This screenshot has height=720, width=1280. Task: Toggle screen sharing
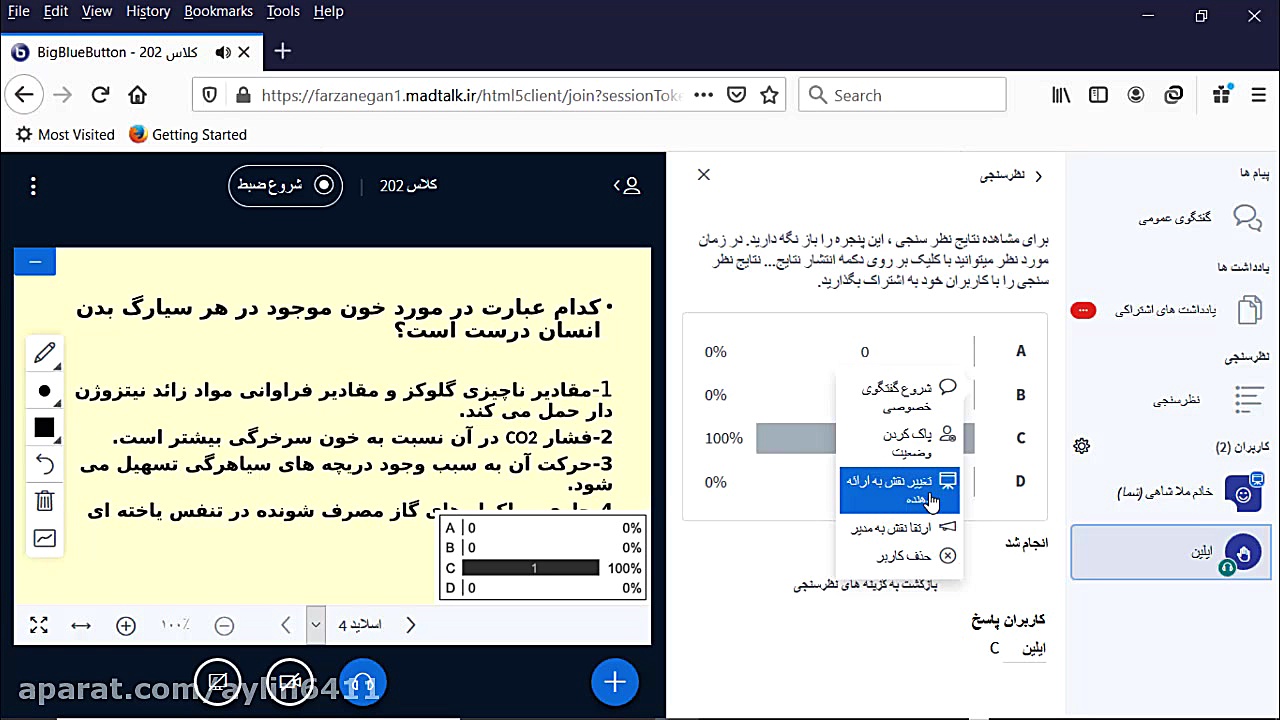point(218,682)
